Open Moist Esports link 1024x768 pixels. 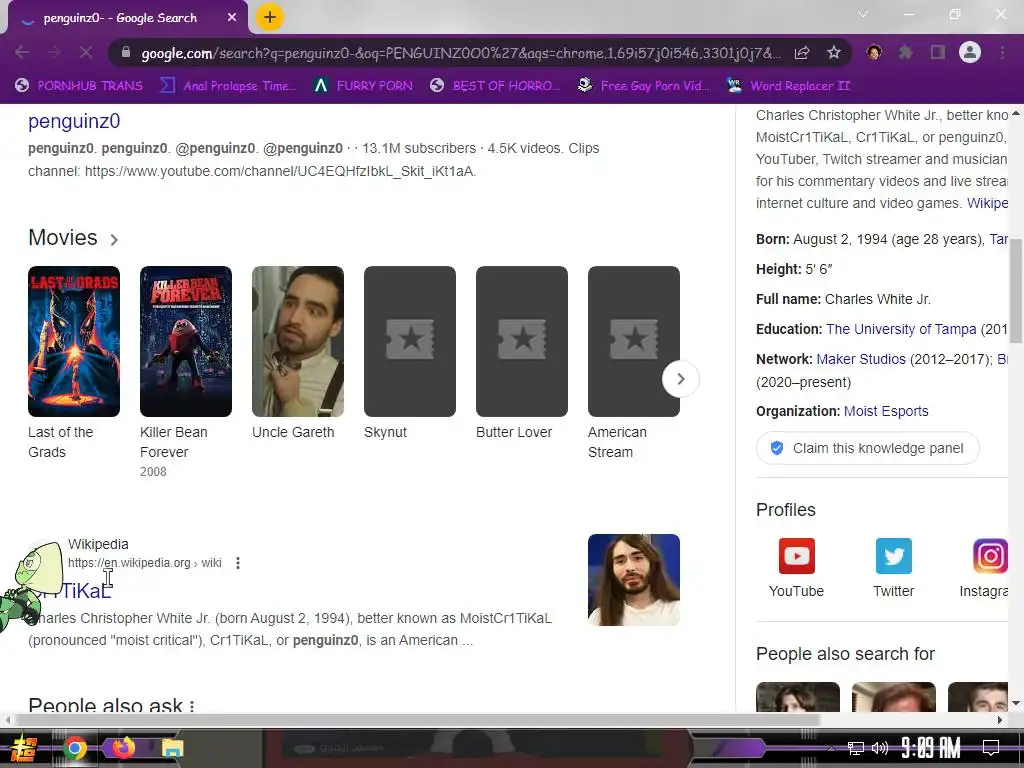coord(886,411)
